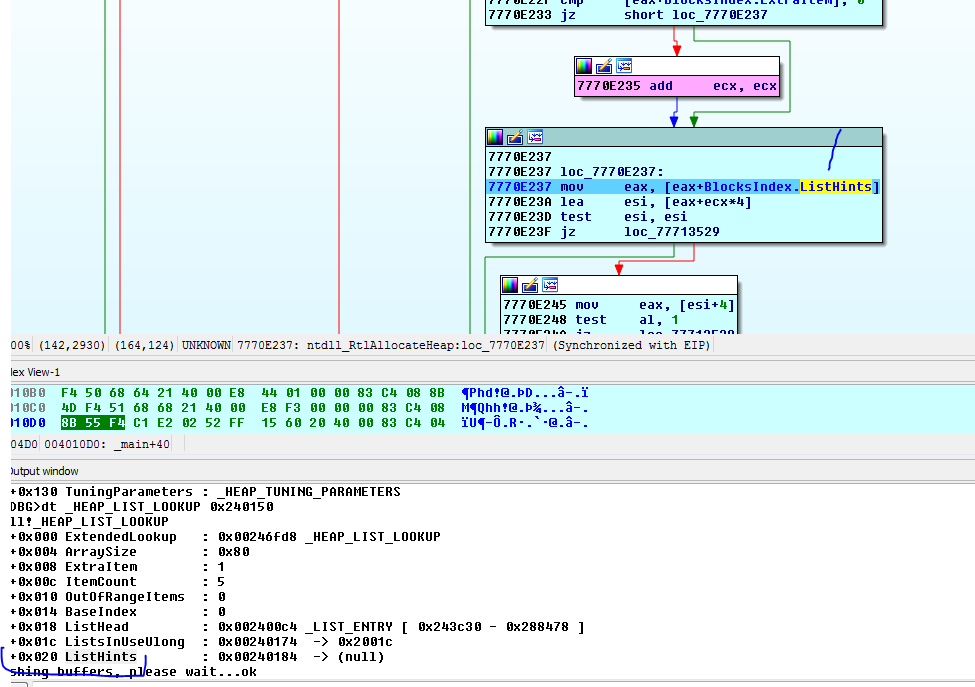Select the Hex View-1 panel title
975x687 pixels.
(32, 372)
